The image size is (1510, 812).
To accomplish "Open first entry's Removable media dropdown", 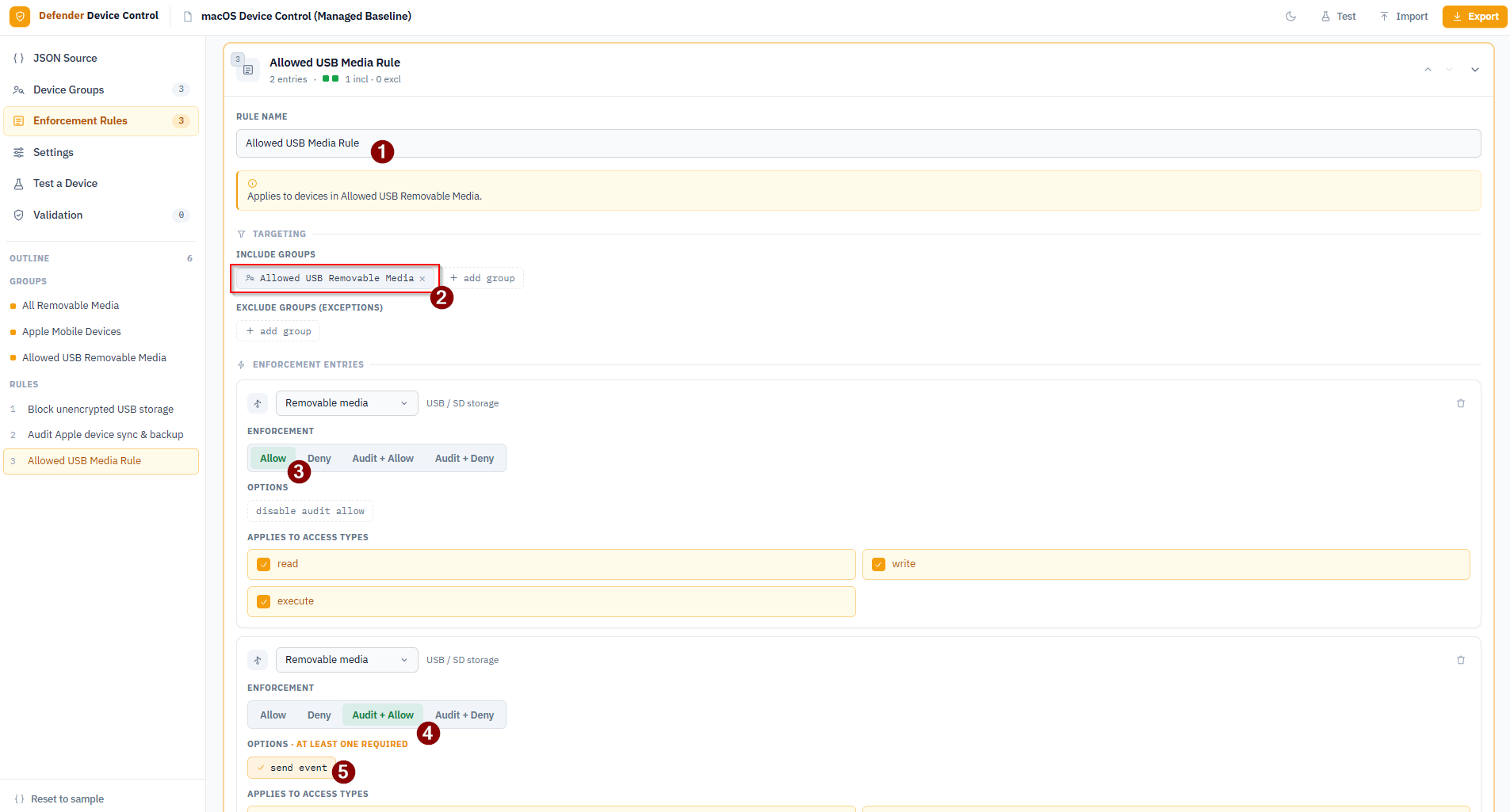I will (347, 403).
